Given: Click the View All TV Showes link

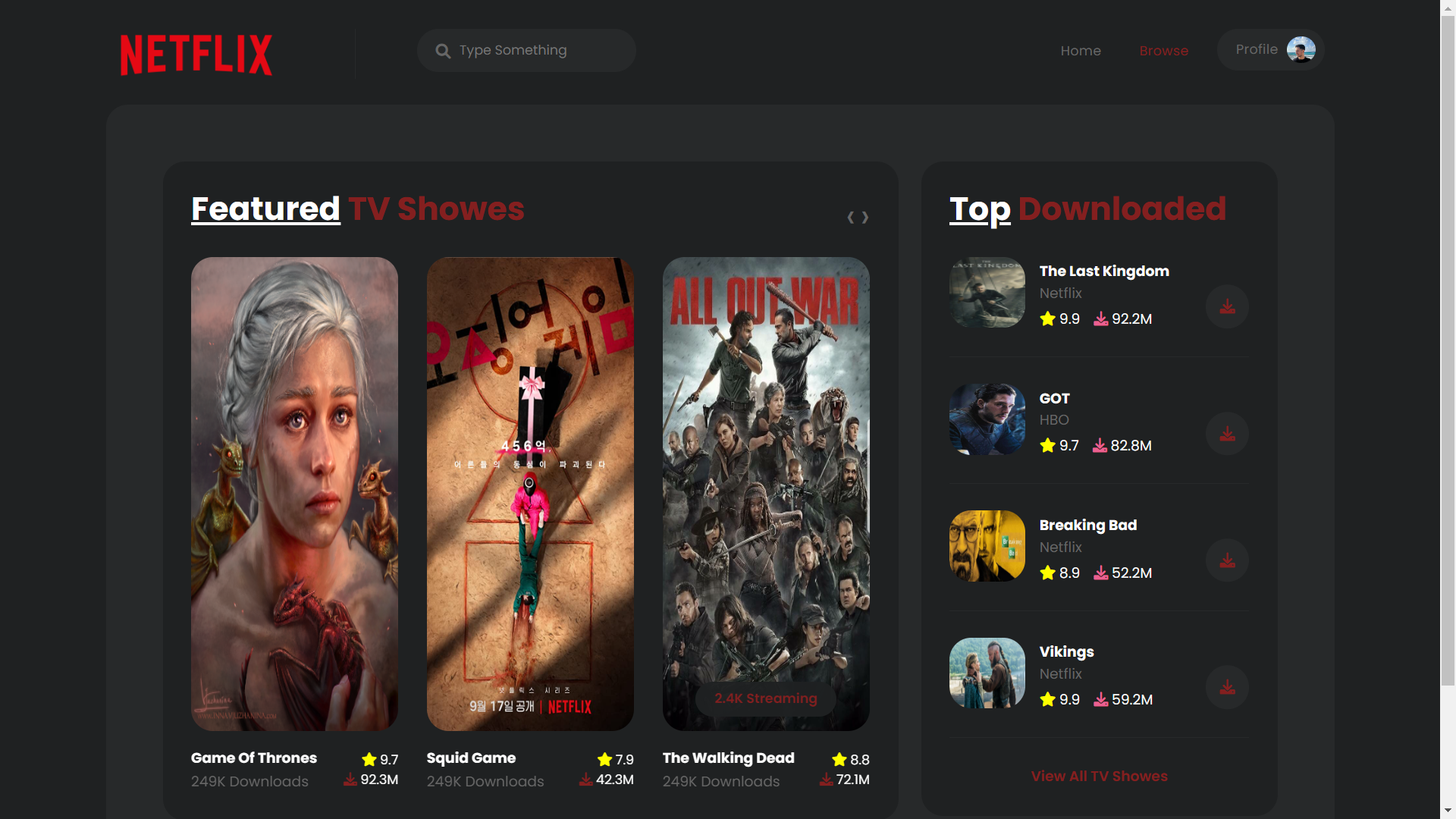Looking at the screenshot, I should 1099,777.
